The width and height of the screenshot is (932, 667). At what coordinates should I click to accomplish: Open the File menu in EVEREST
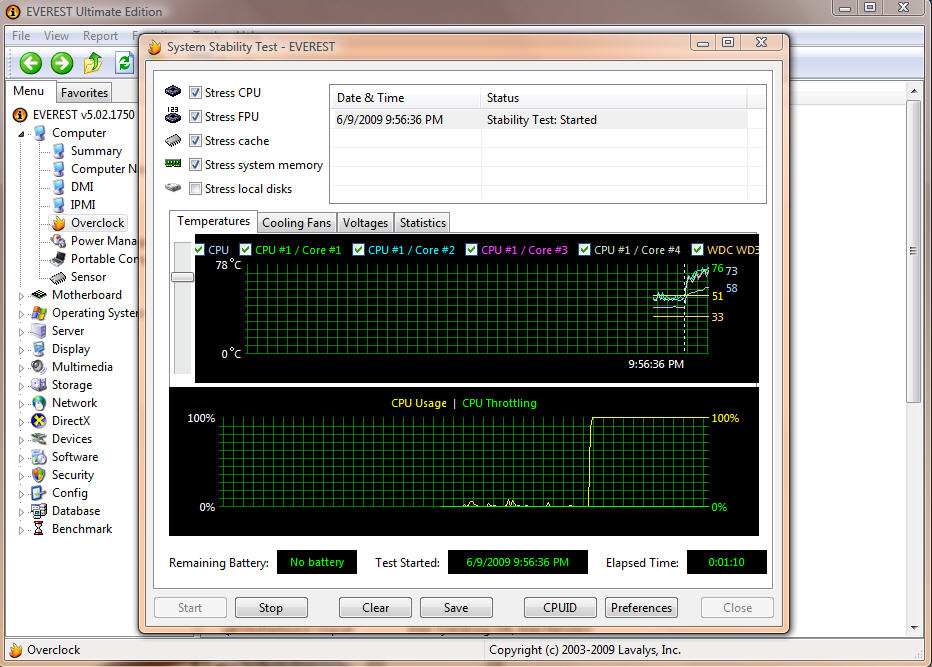coord(21,36)
